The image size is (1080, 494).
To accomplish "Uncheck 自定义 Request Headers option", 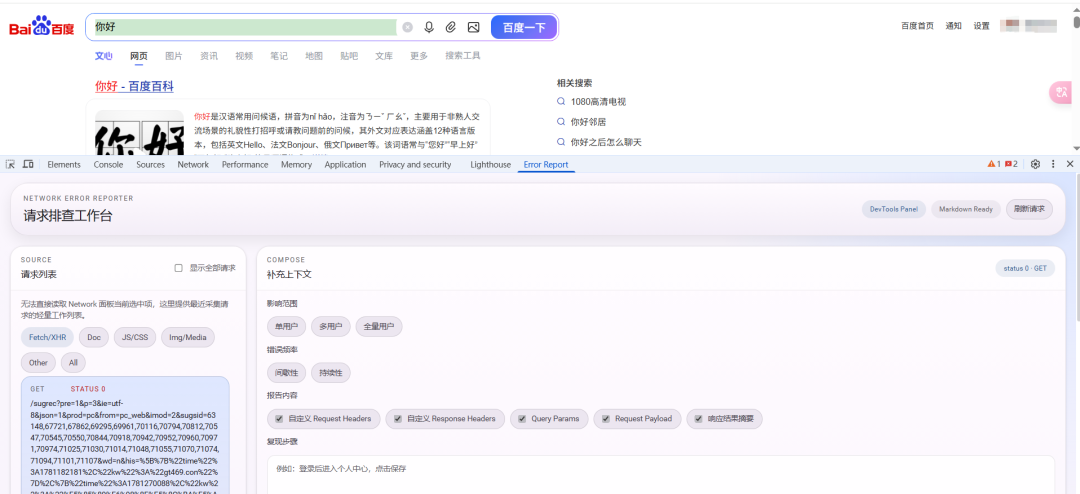I will 279,419.
